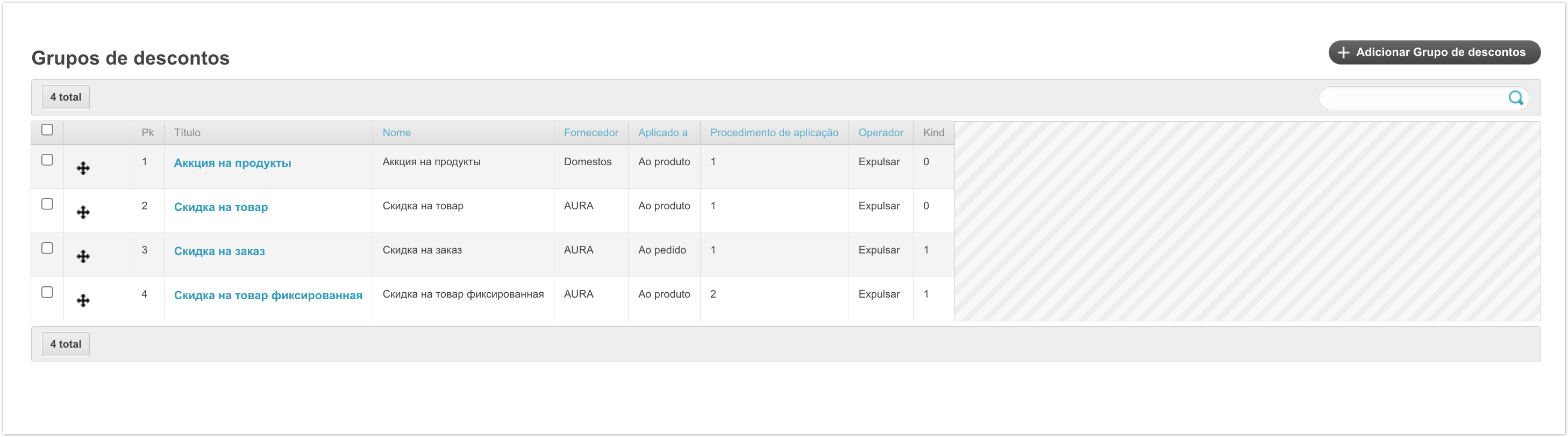Click drag handle for Скидка на товар row
Screen dimensions: 1568x437
click(x=83, y=212)
